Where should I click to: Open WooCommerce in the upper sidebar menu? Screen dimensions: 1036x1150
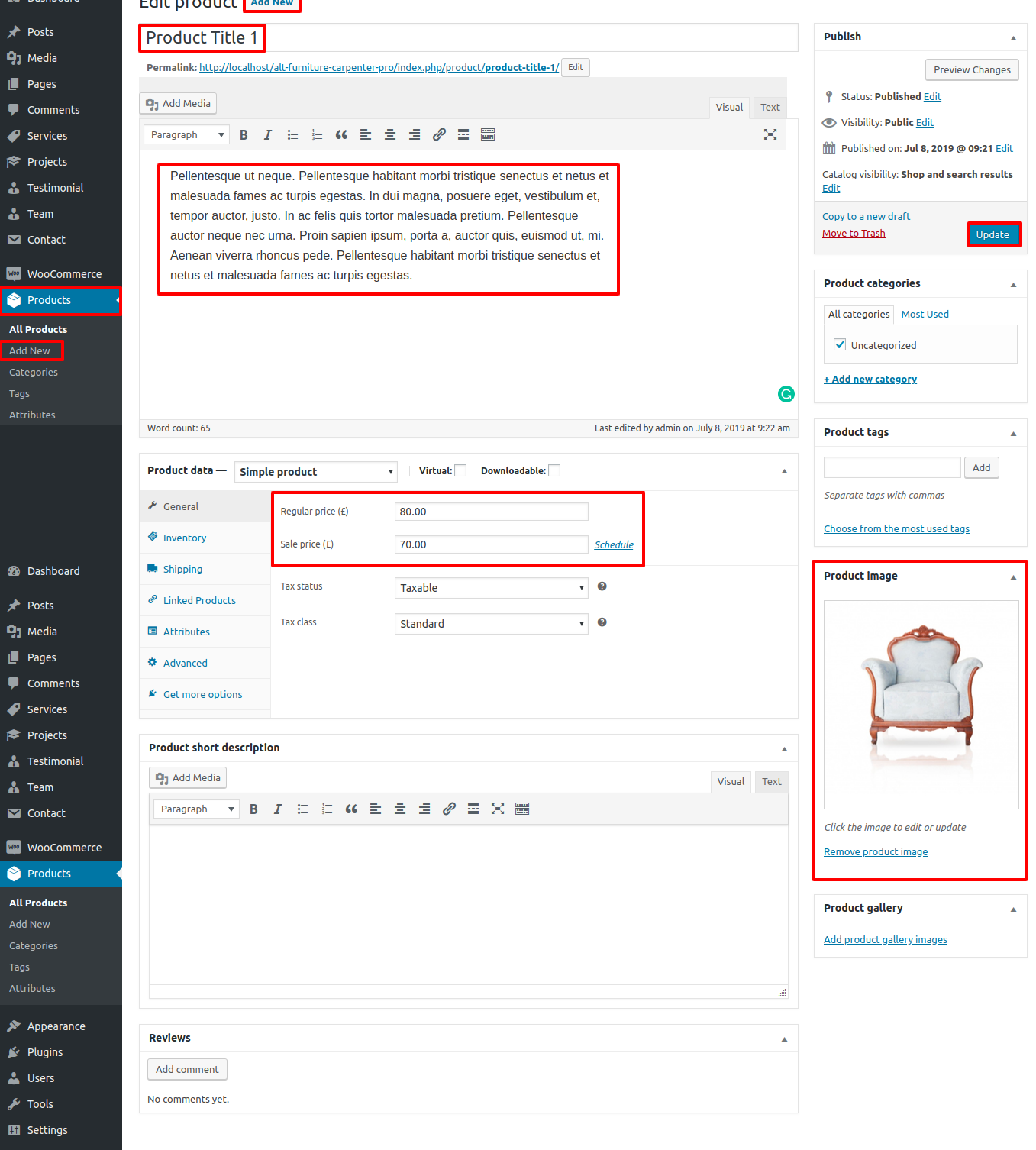pos(61,274)
